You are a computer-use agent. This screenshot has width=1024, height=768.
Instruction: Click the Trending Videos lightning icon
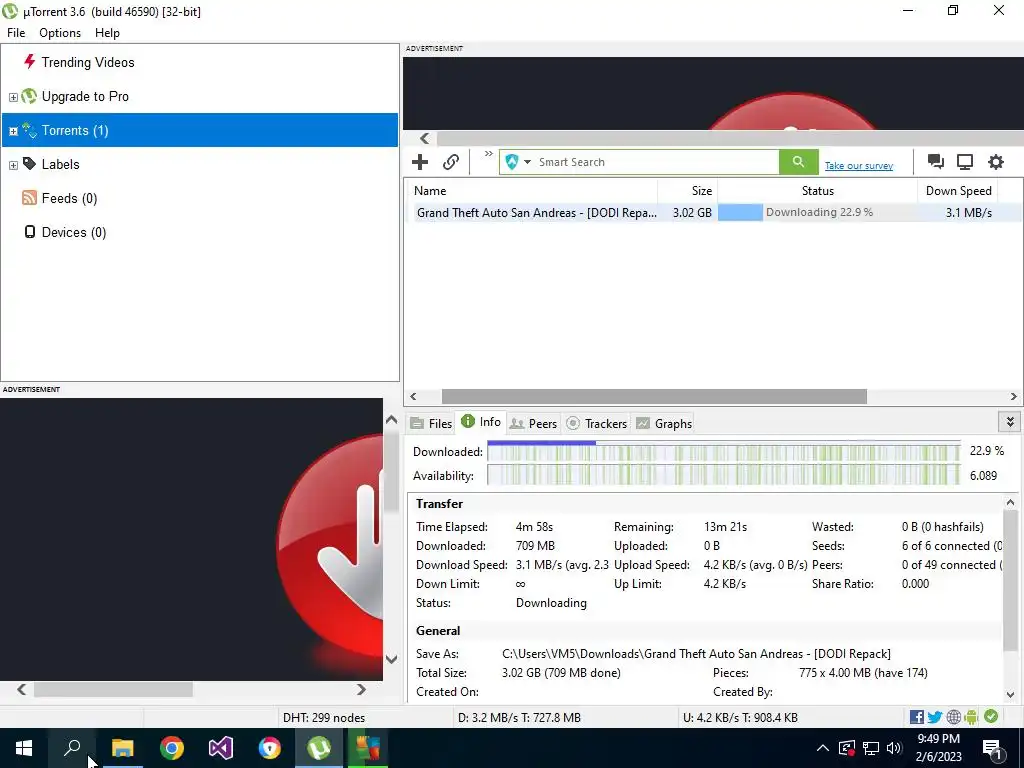[29, 62]
